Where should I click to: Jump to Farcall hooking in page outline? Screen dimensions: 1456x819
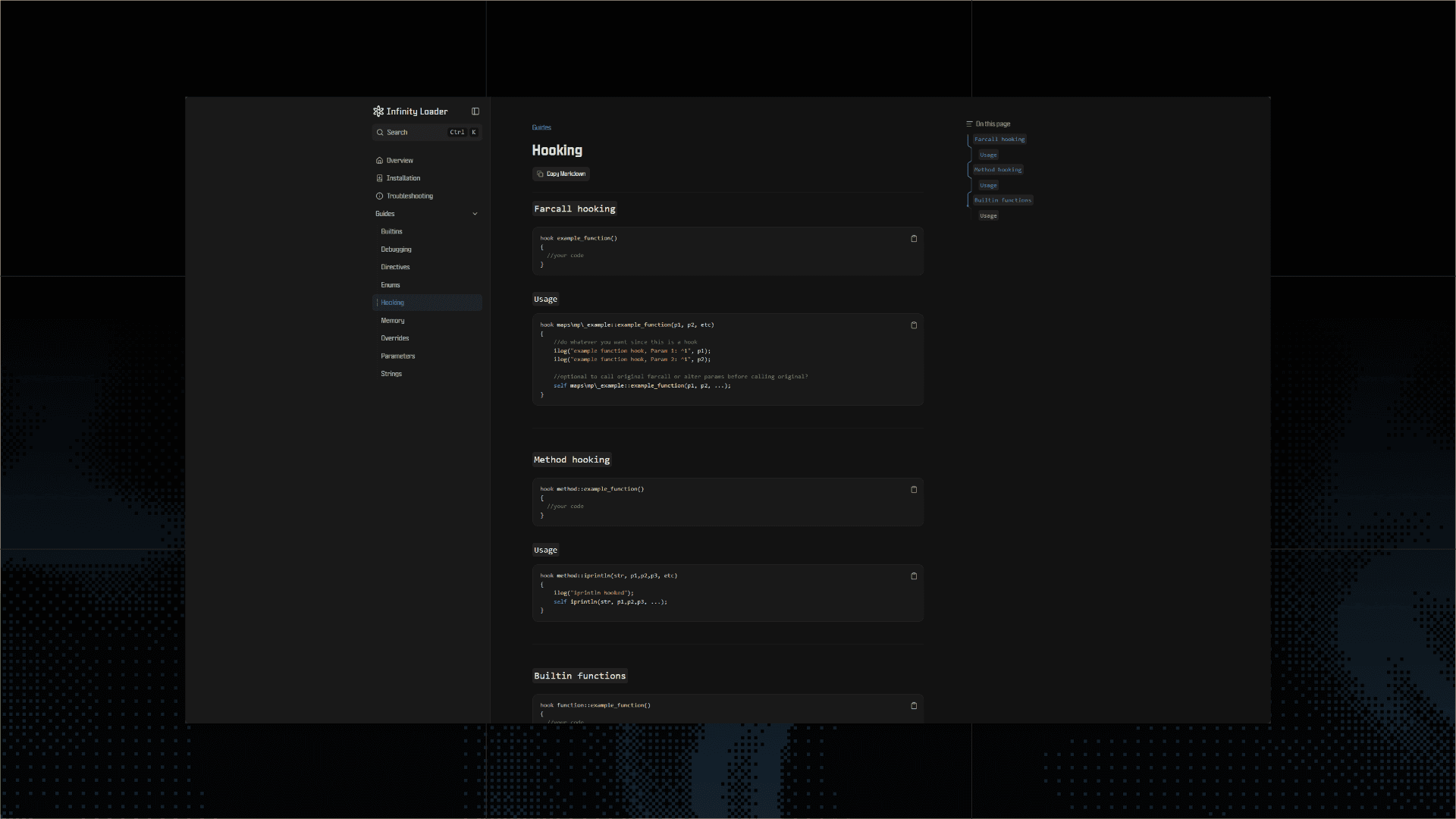pyautogui.click(x=999, y=140)
